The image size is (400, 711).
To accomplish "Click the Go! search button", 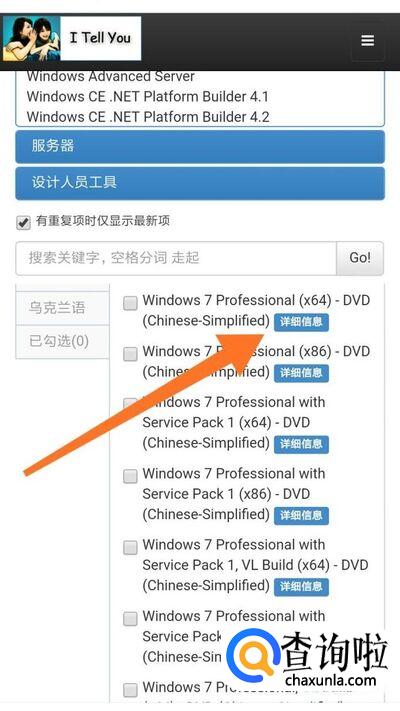I will (x=360, y=258).
